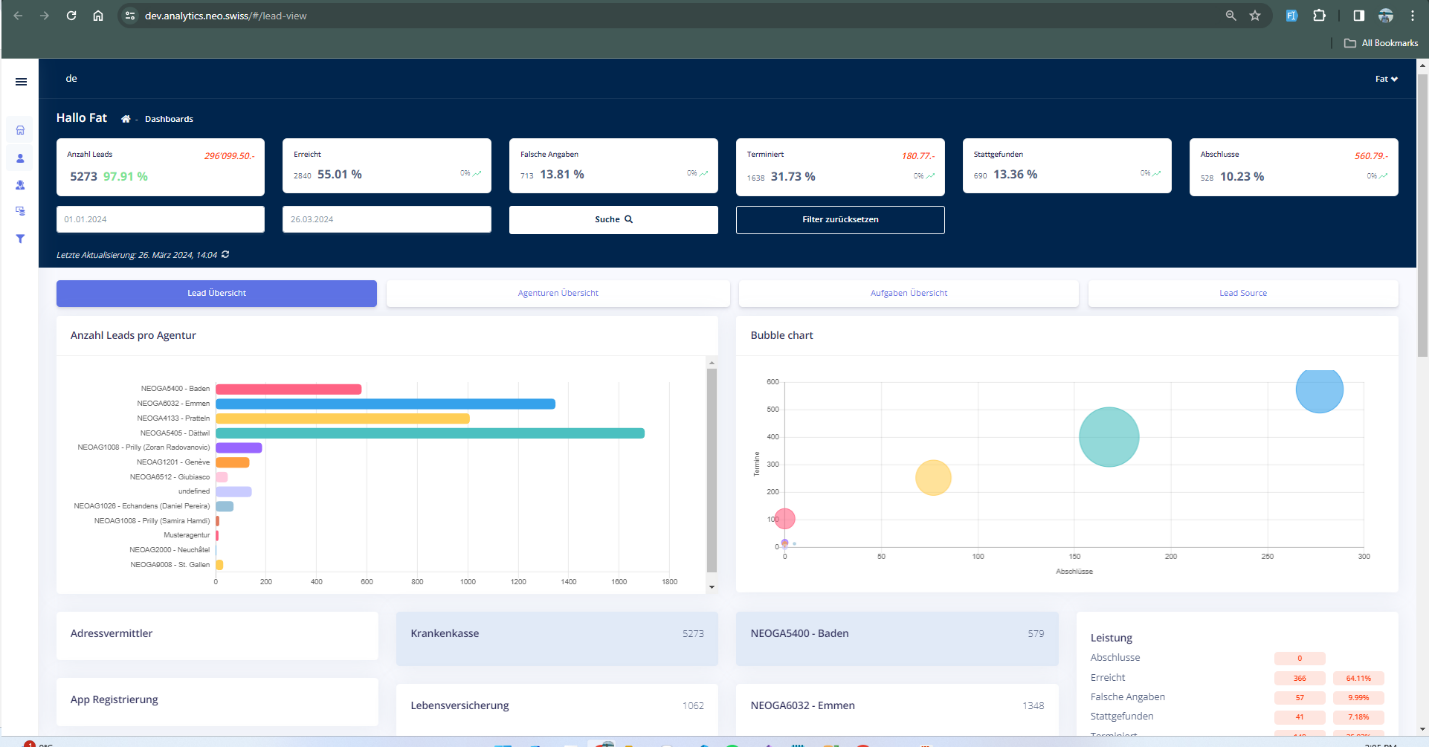Bookmark page with the star icon
The width and height of the screenshot is (1429, 747).
(x=1255, y=16)
